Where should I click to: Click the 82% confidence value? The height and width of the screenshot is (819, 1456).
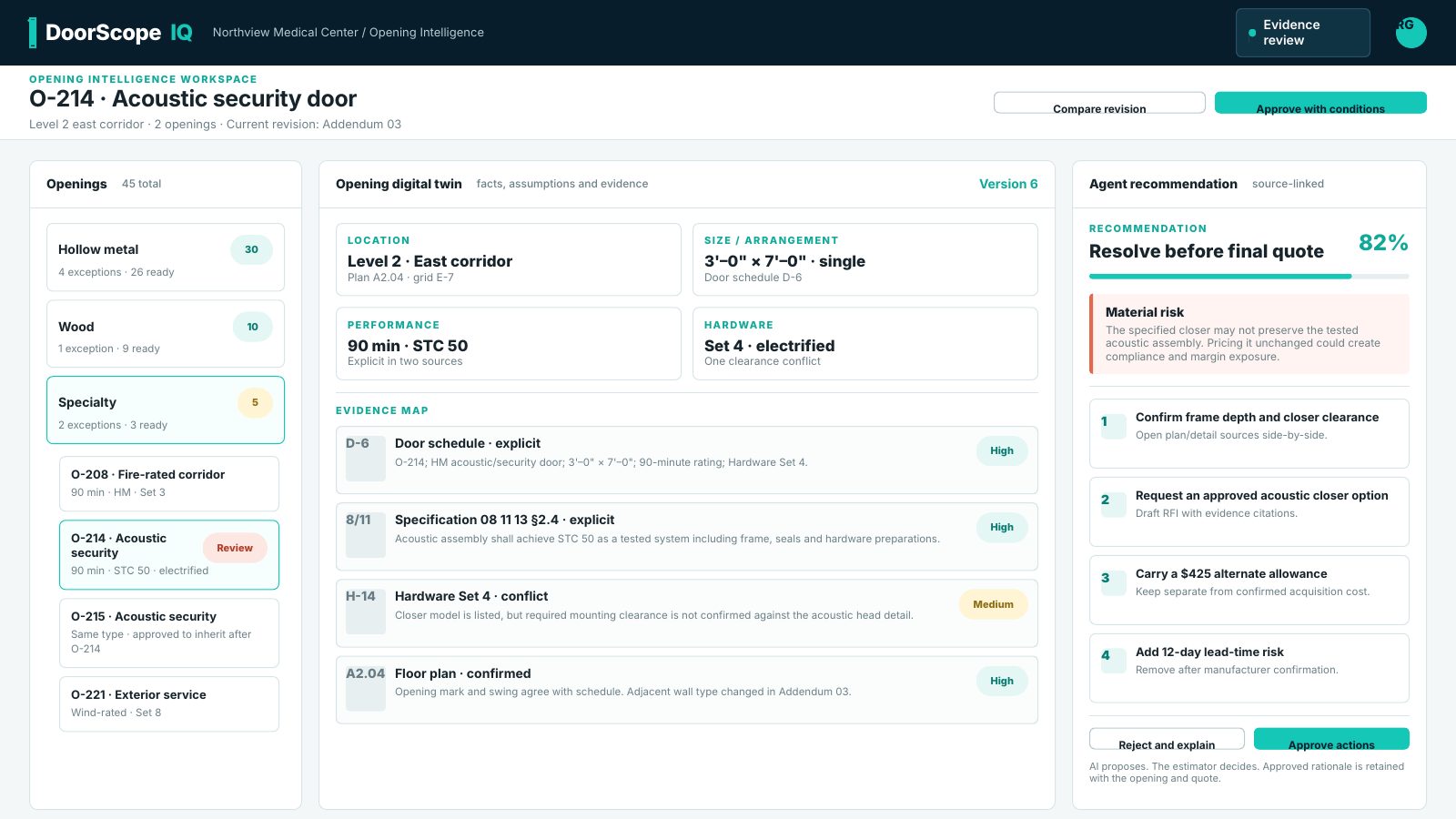pos(1383,243)
